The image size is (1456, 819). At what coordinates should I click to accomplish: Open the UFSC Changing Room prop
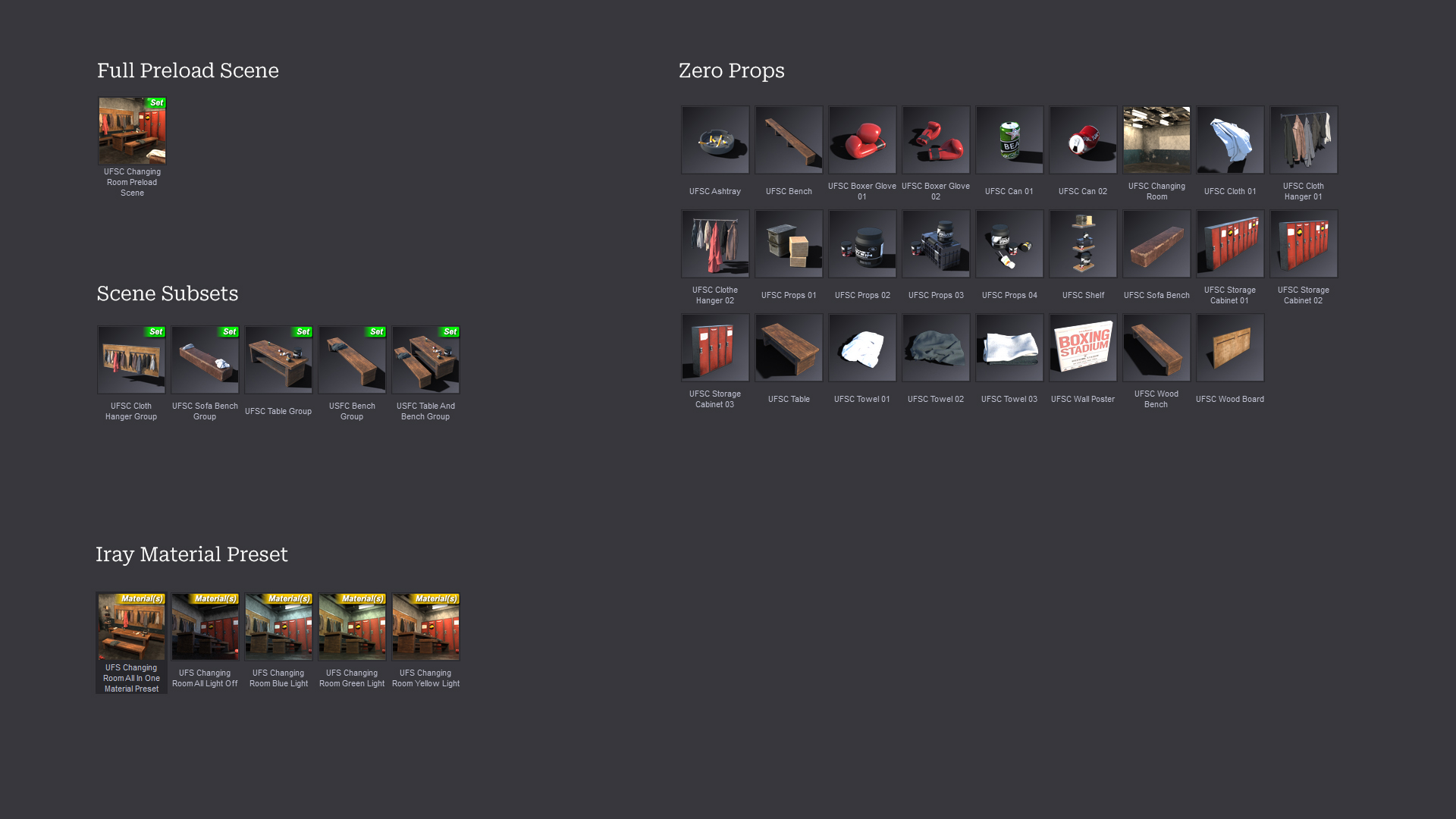point(1156,140)
